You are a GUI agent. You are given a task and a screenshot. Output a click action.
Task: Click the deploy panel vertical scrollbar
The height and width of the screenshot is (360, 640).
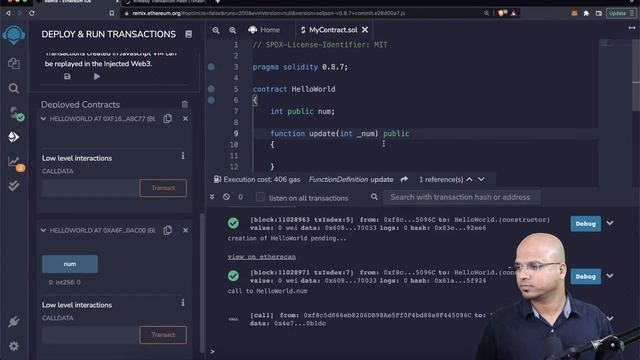click(202, 283)
